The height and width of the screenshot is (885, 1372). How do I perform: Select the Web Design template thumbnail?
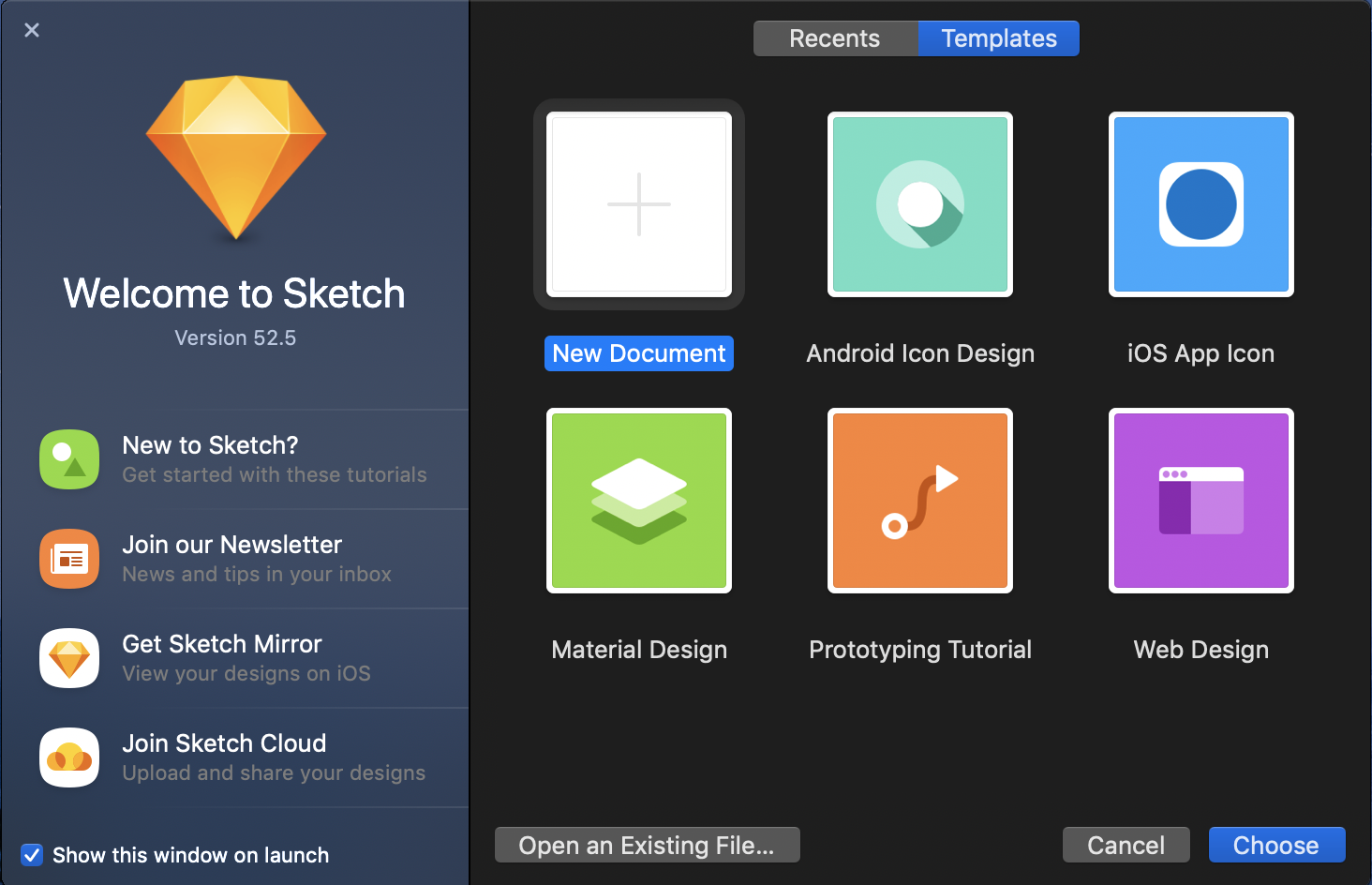tap(1201, 501)
